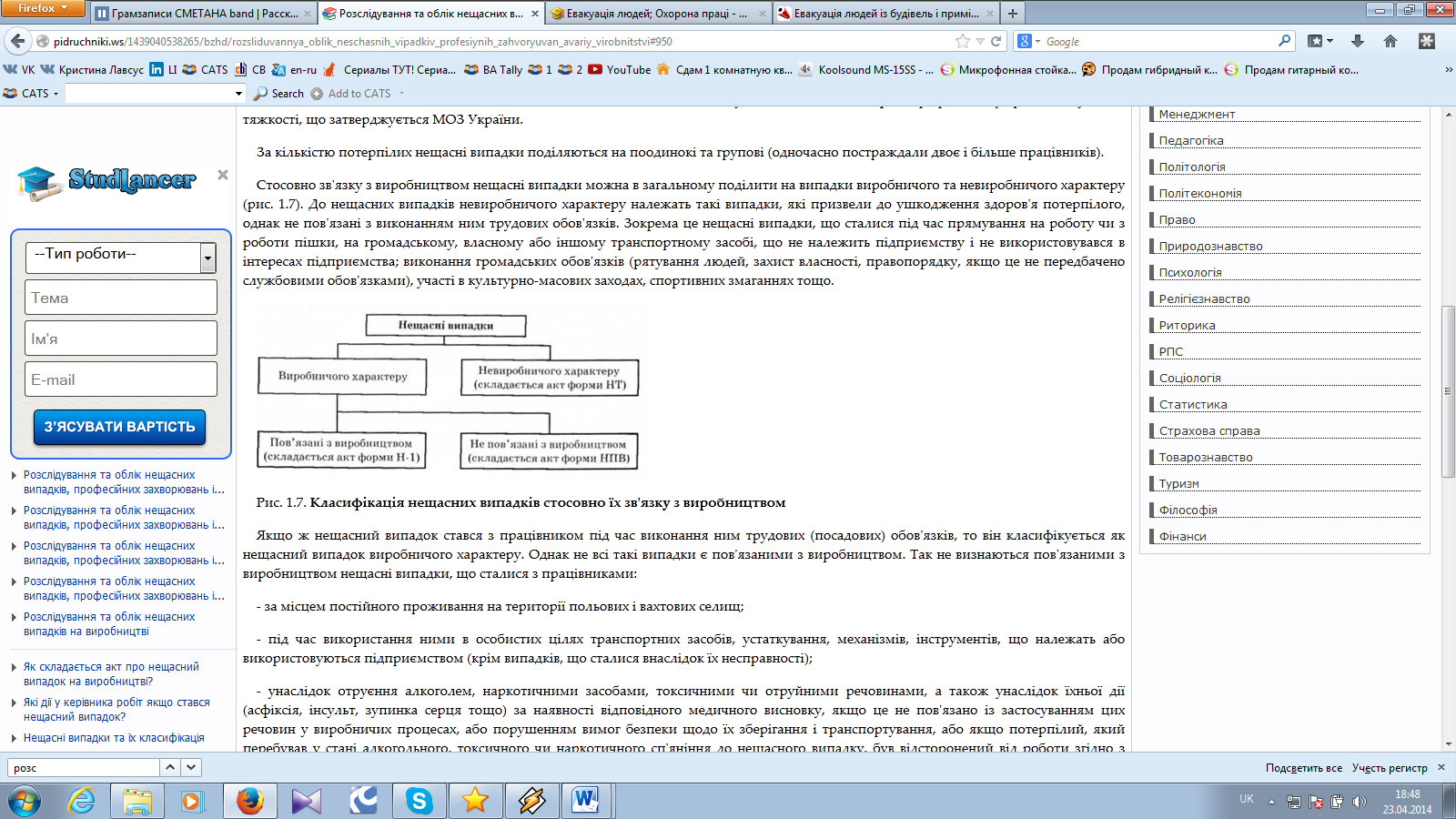The width and height of the screenshot is (1456, 819).
Task: Toggle Учесть регистр match case option
Action: (x=1390, y=767)
